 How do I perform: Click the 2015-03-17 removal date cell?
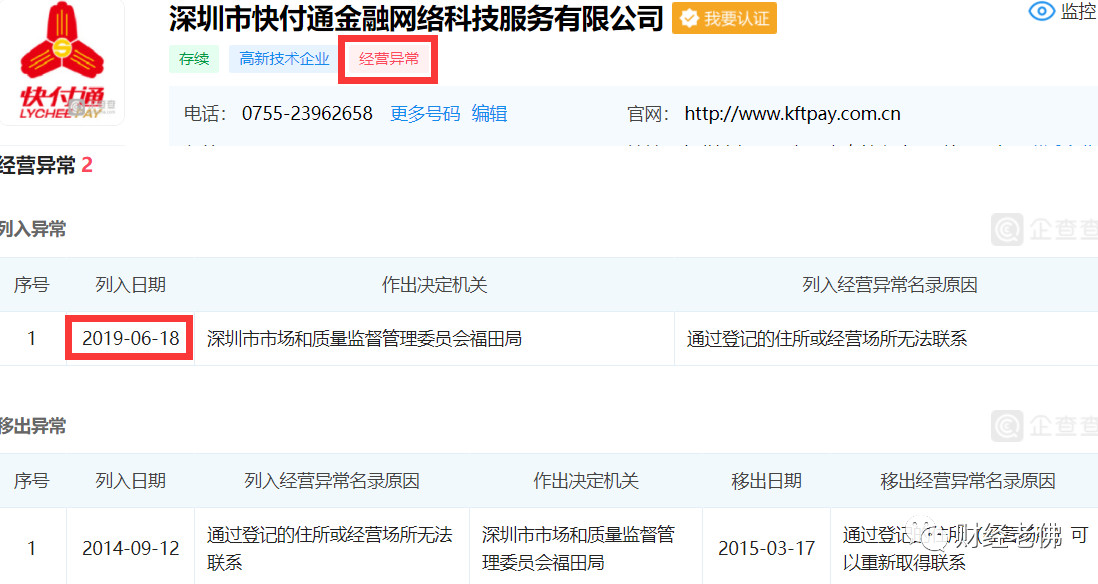click(x=766, y=548)
